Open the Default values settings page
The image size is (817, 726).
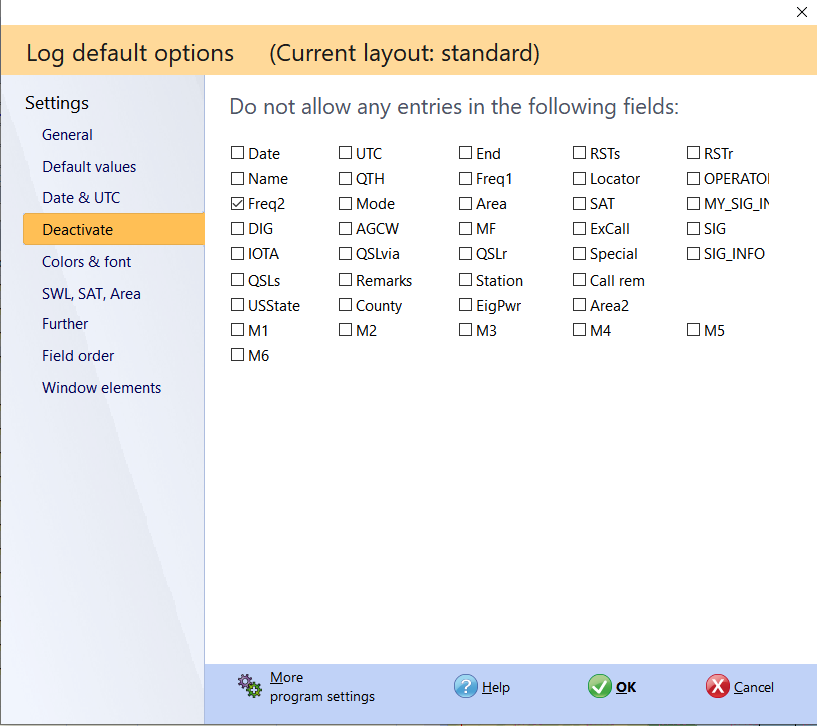89,167
